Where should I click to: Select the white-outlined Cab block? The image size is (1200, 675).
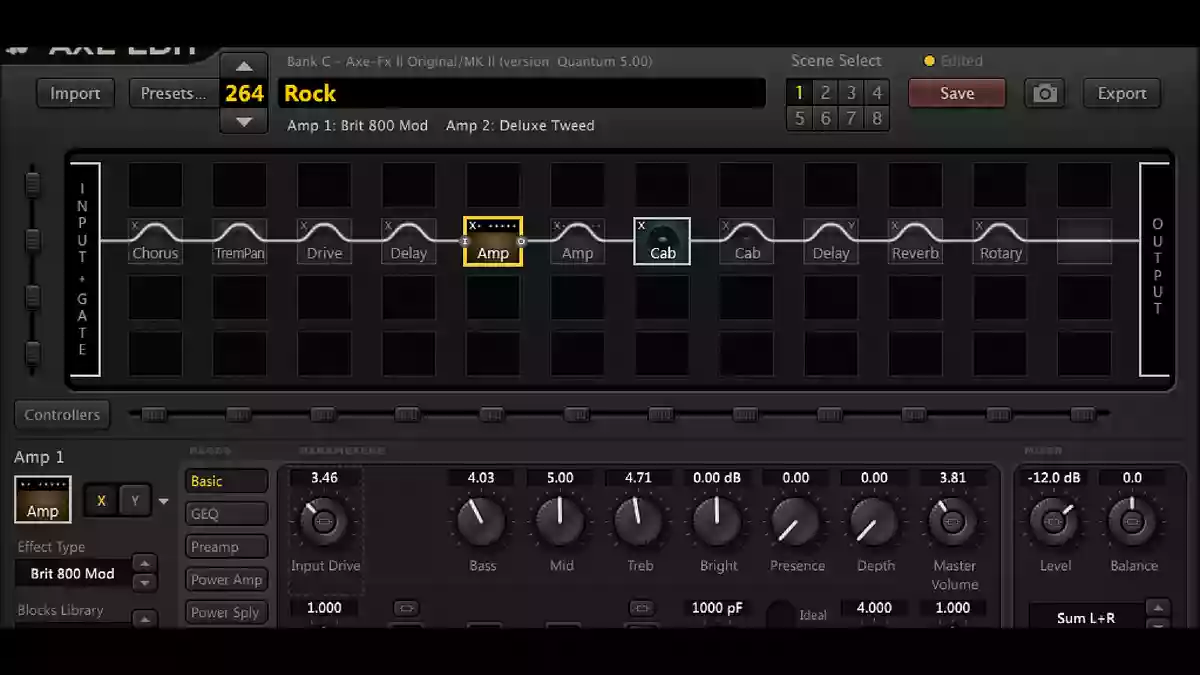tap(662, 241)
